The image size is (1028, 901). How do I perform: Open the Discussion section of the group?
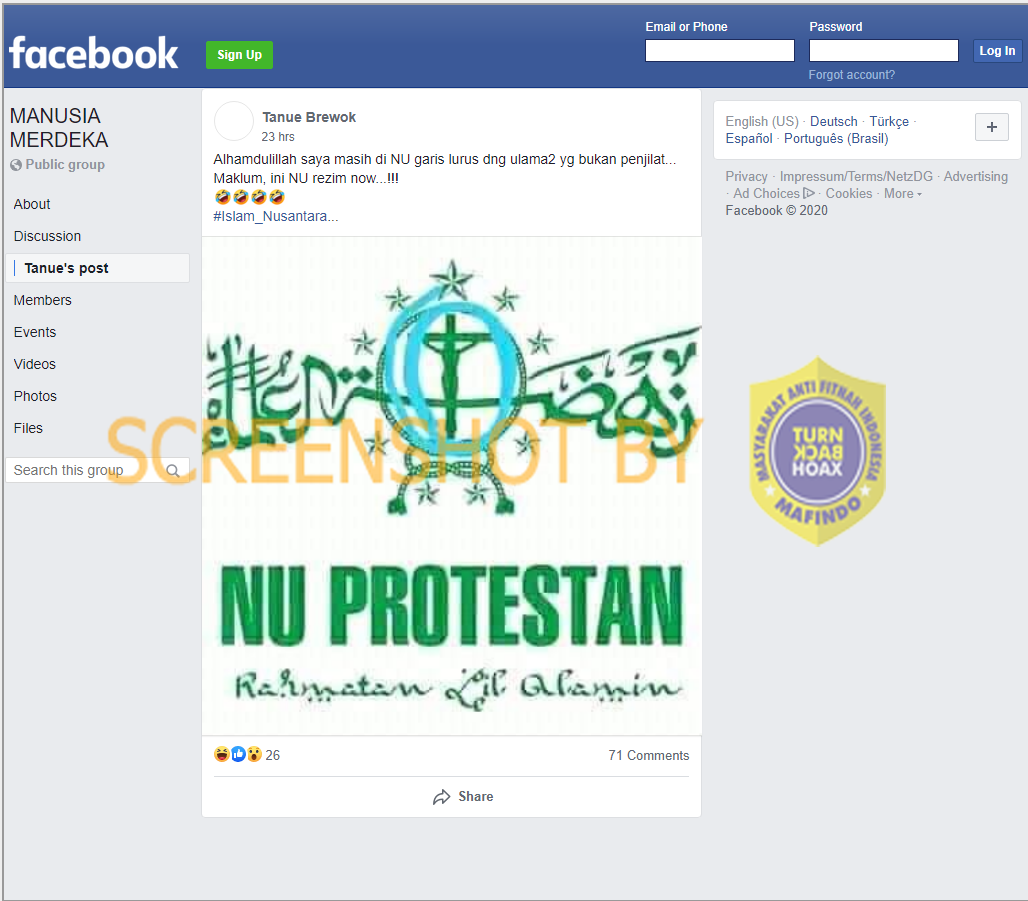tap(47, 236)
